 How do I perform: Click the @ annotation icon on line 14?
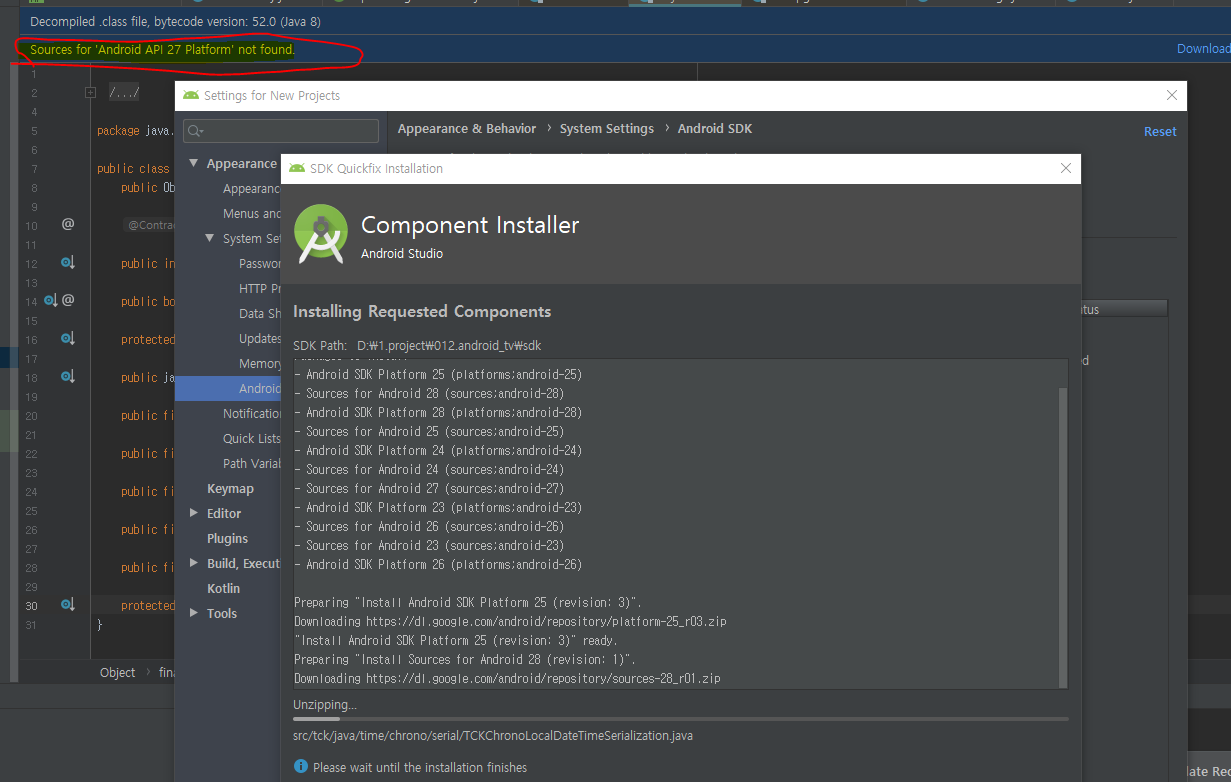(68, 299)
